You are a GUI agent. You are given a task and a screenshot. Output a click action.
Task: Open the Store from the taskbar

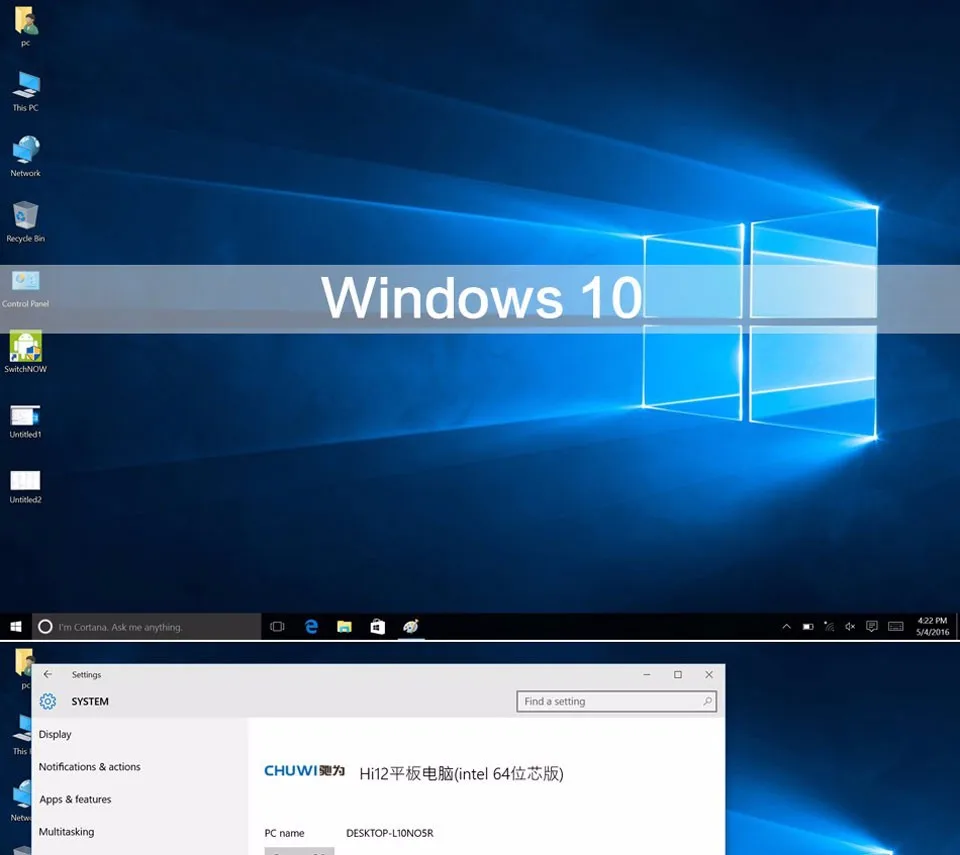[x=378, y=627]
